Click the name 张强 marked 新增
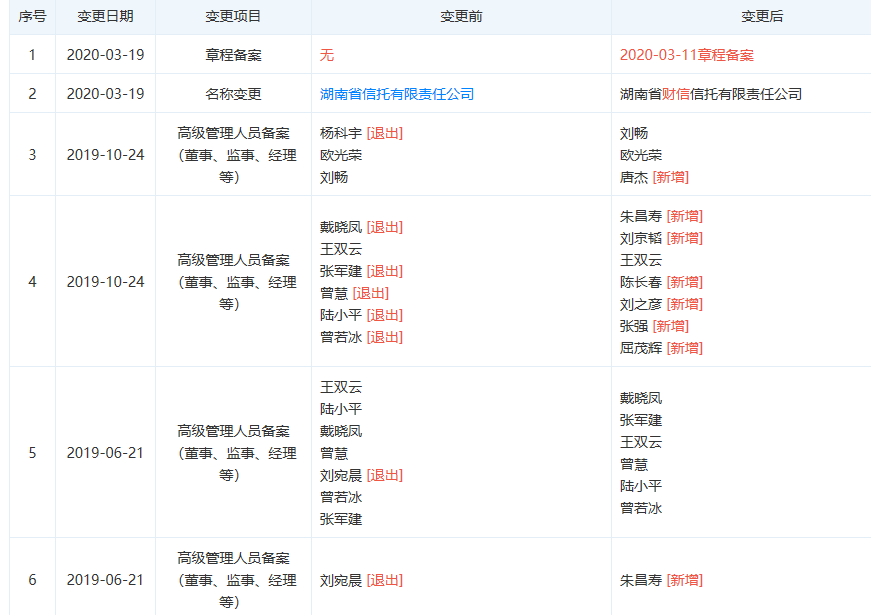The width and height of the screenshot is (871, 615). click(634, 326)
